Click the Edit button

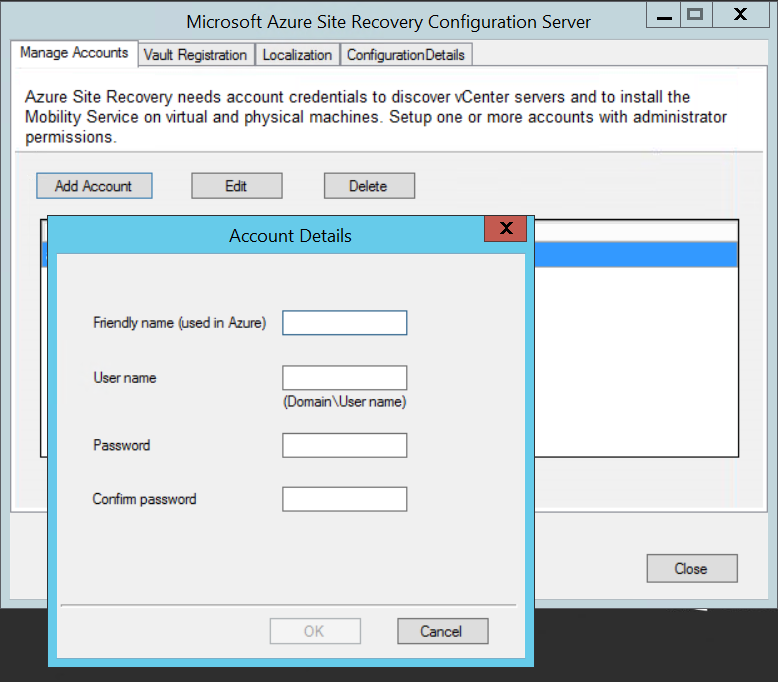pos(237,186)
